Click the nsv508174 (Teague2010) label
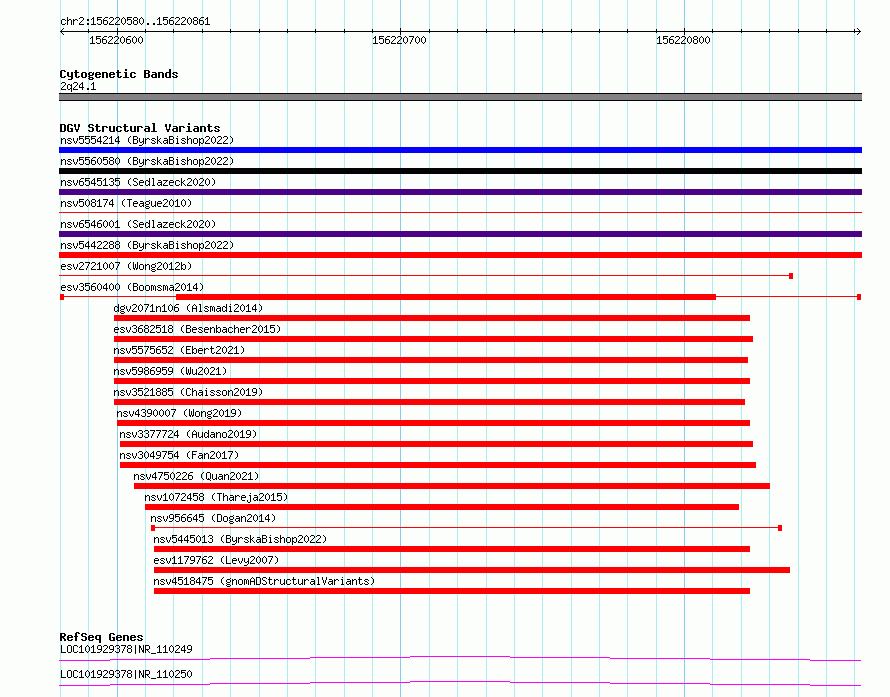Image resolution: width=890 pixels, height=697 pixels. click(126, 203)
